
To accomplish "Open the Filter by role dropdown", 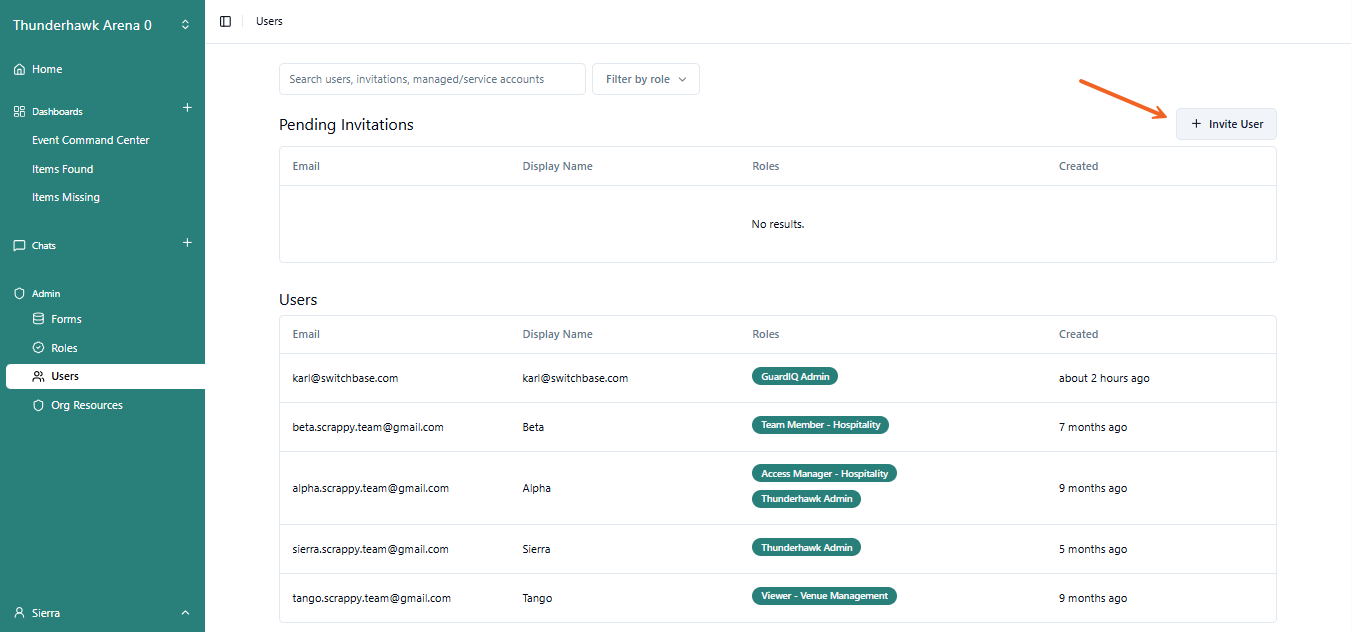I will (x=645, y=79).
